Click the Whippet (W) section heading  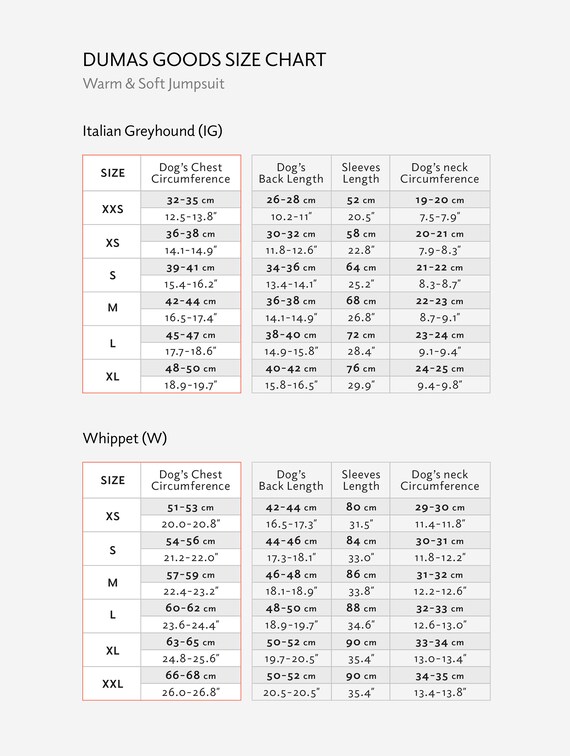[124, 438]
